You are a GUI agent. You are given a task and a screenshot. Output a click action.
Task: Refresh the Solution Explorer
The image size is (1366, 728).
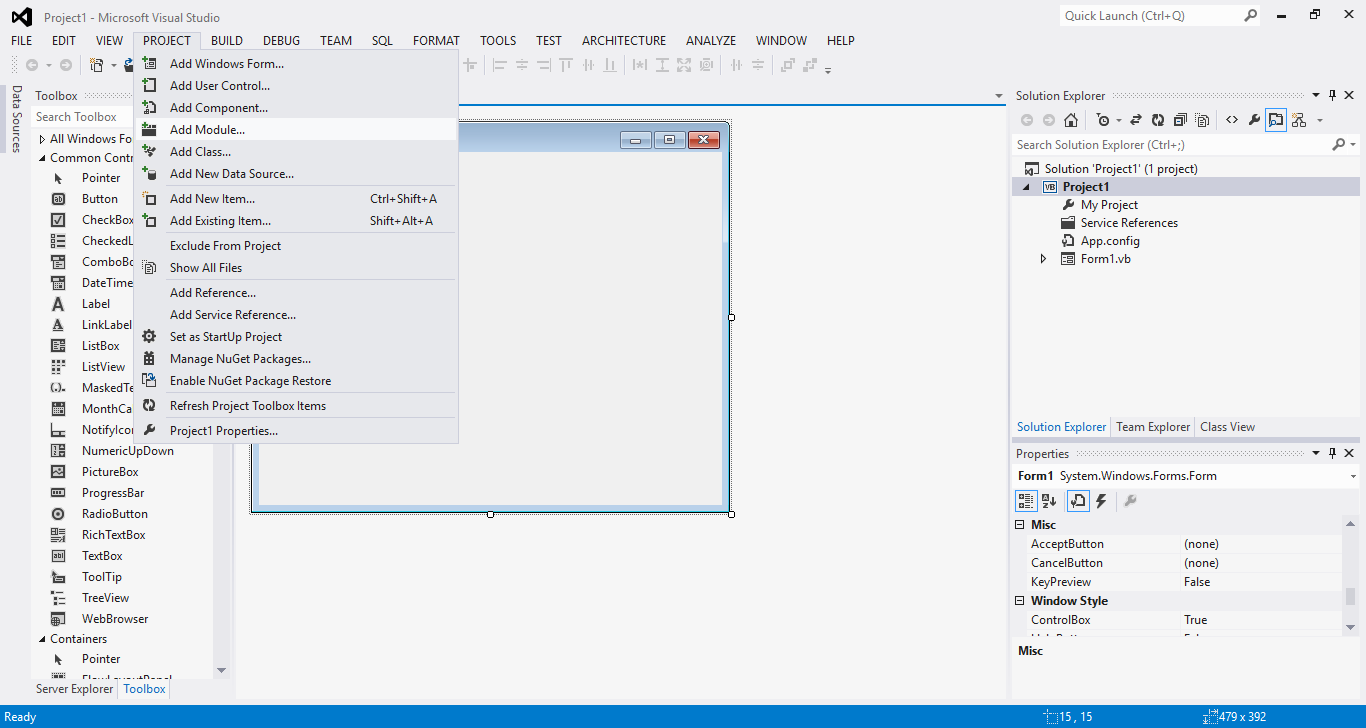click(1157, 119)
